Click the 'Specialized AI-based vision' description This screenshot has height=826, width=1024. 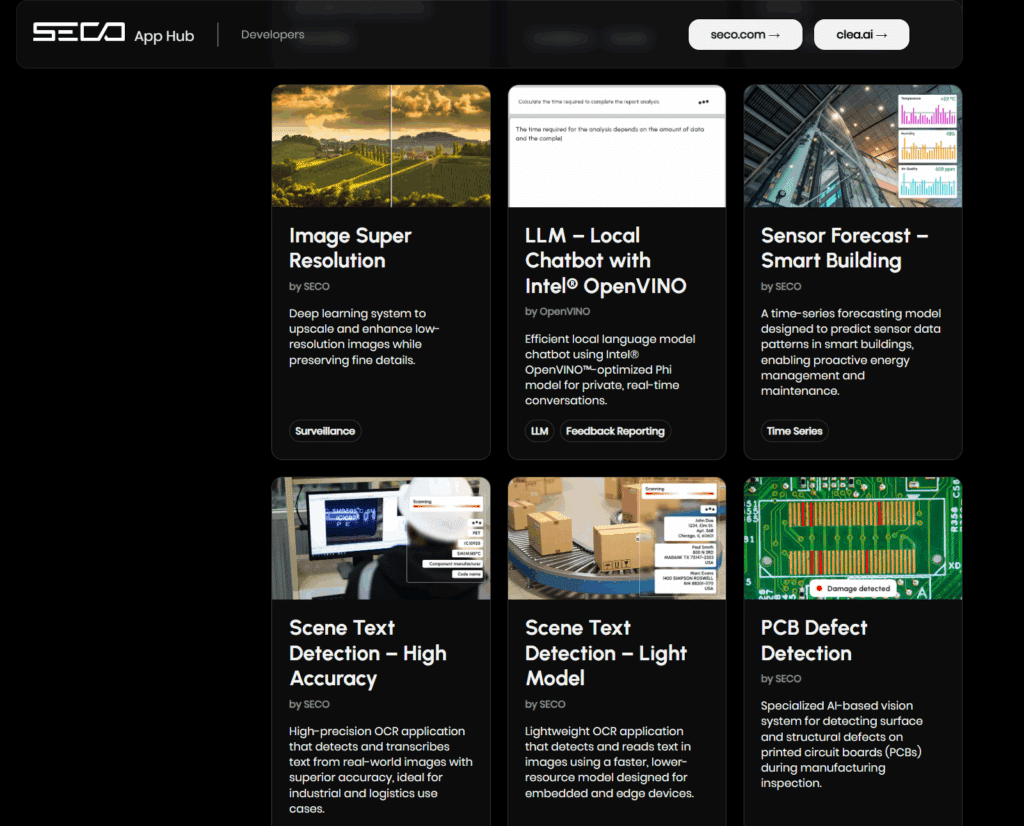(841, 744)
